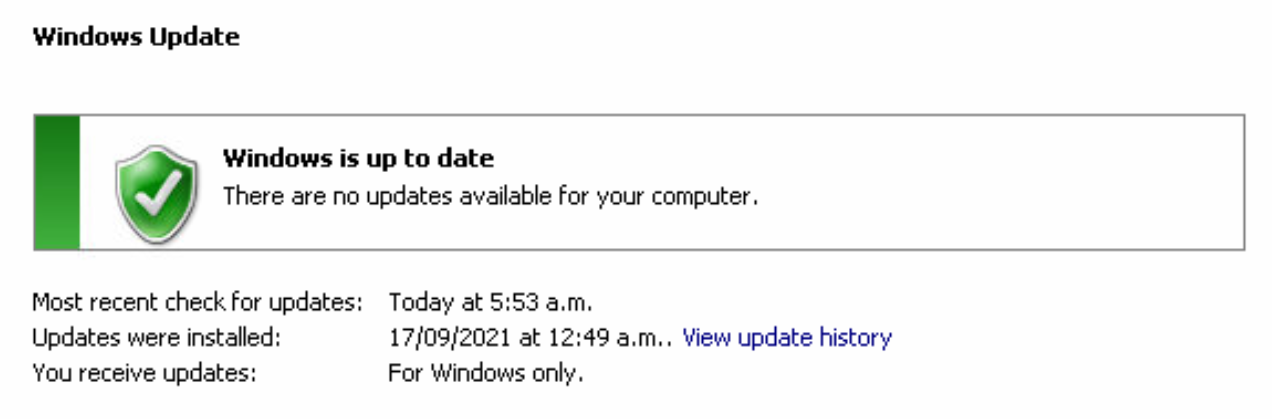Image resolution: width=1272 pixels, height=419 pixels.
Task: Select the 17/09/2021 installation date
Action: pos(448,337)
